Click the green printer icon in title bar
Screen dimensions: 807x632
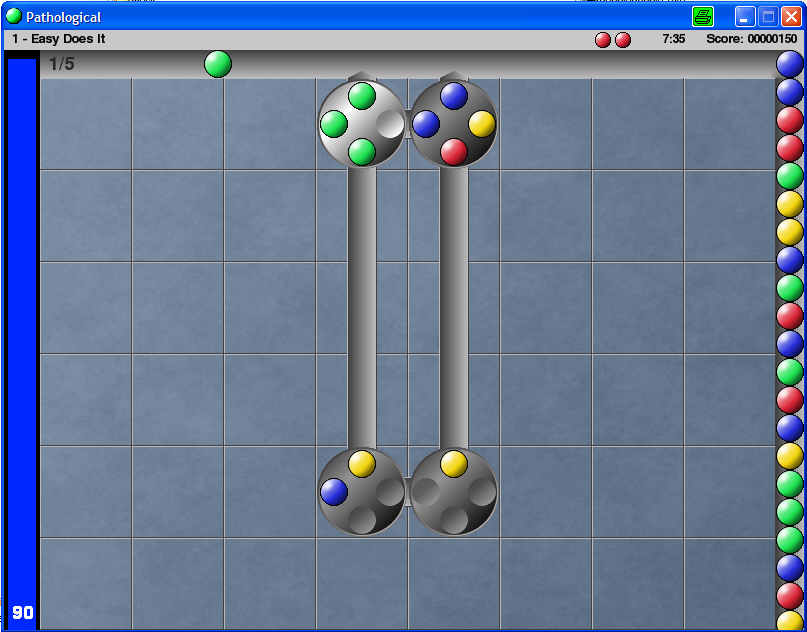click(x=703, y=17)
